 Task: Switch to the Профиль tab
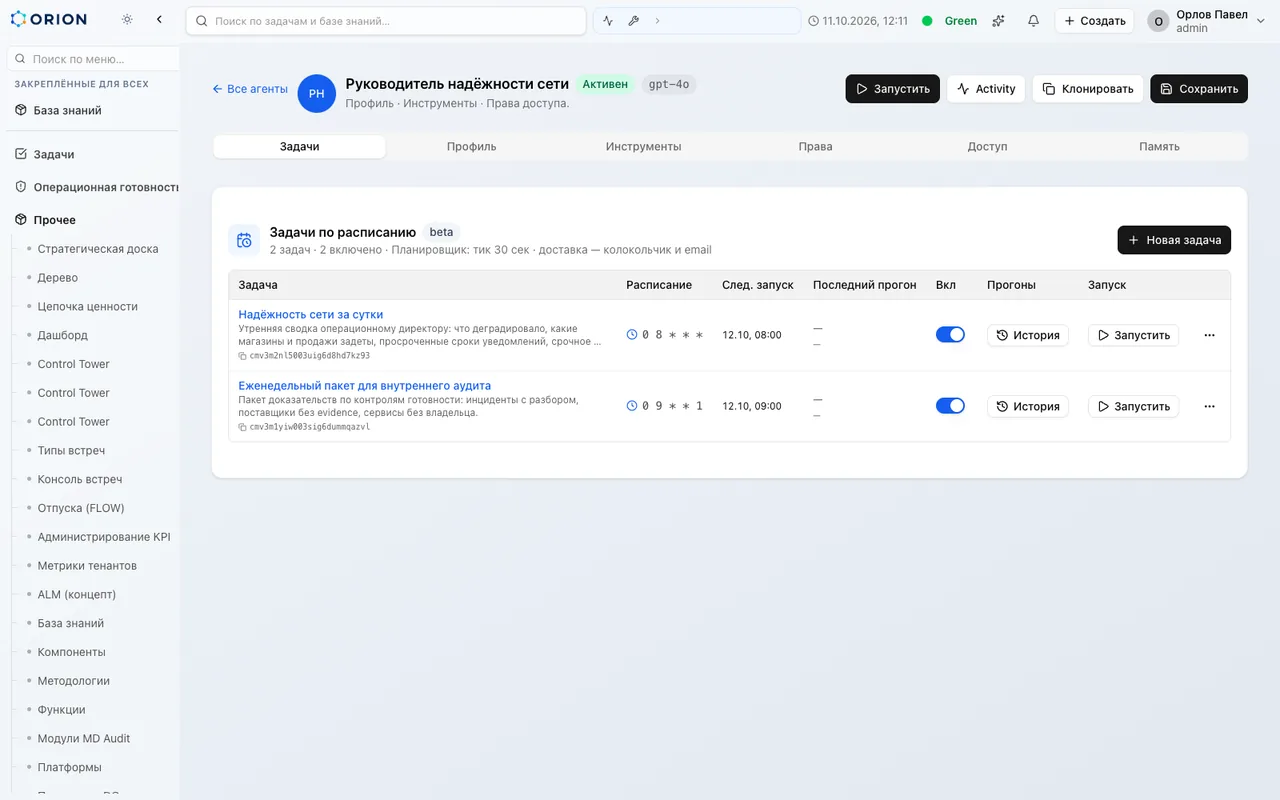click(x=472, y=146)
